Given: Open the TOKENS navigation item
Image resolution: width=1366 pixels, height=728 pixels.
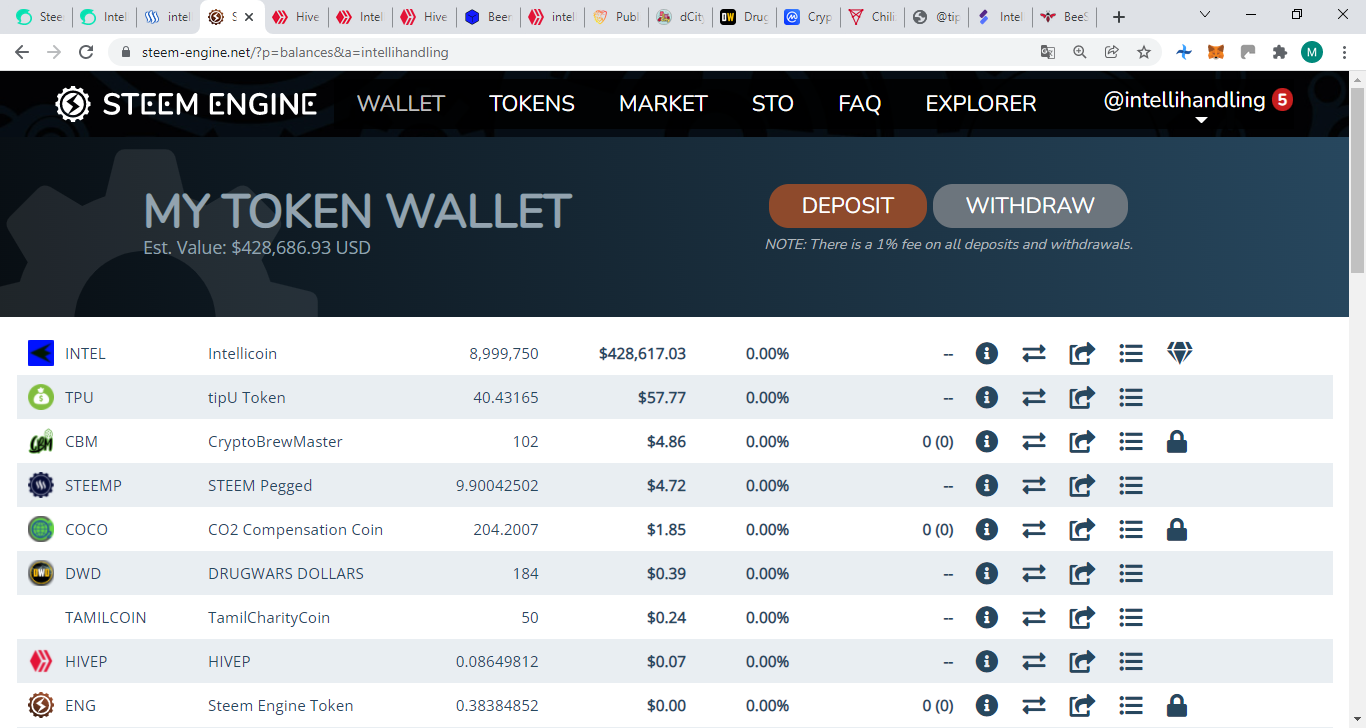Looking at the screenshot, I should pyautogui.click(x=532, y=103).
